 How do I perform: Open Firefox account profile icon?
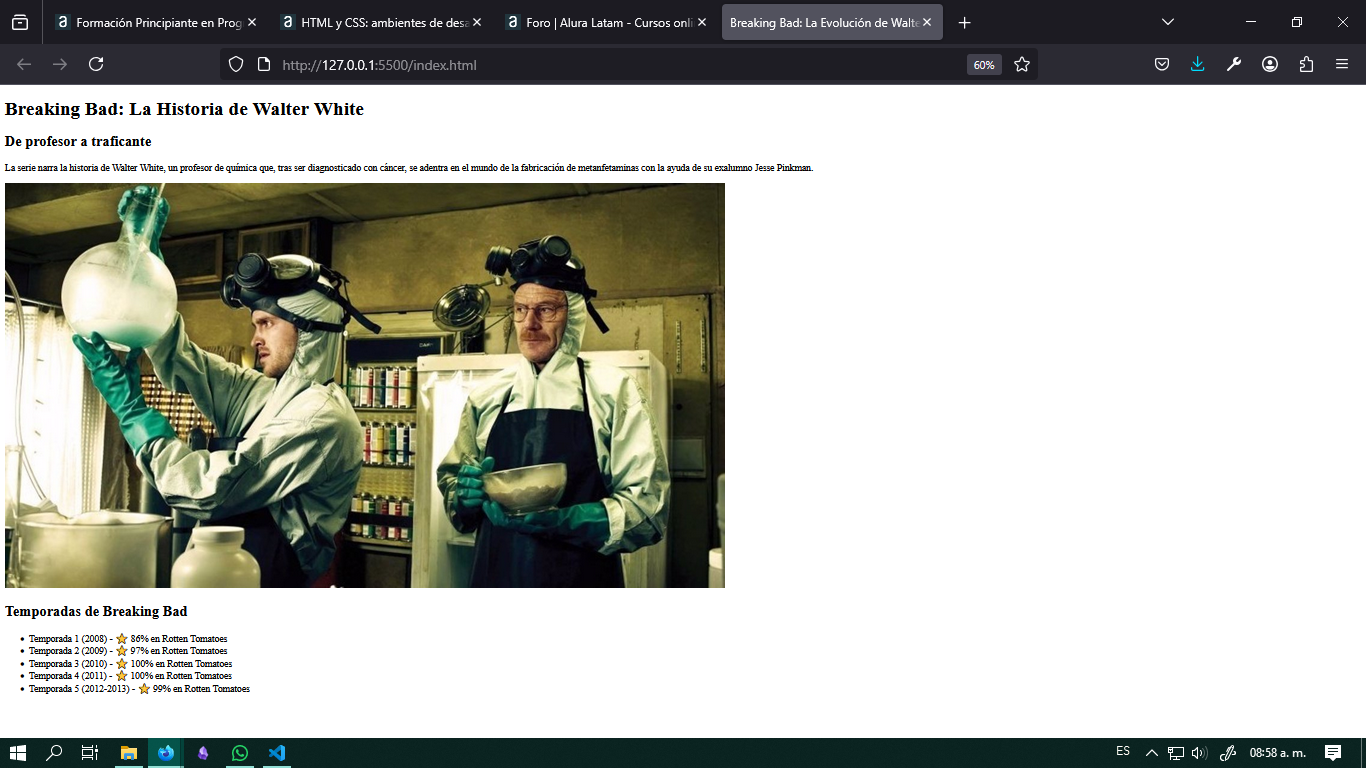click(1270, 64)
